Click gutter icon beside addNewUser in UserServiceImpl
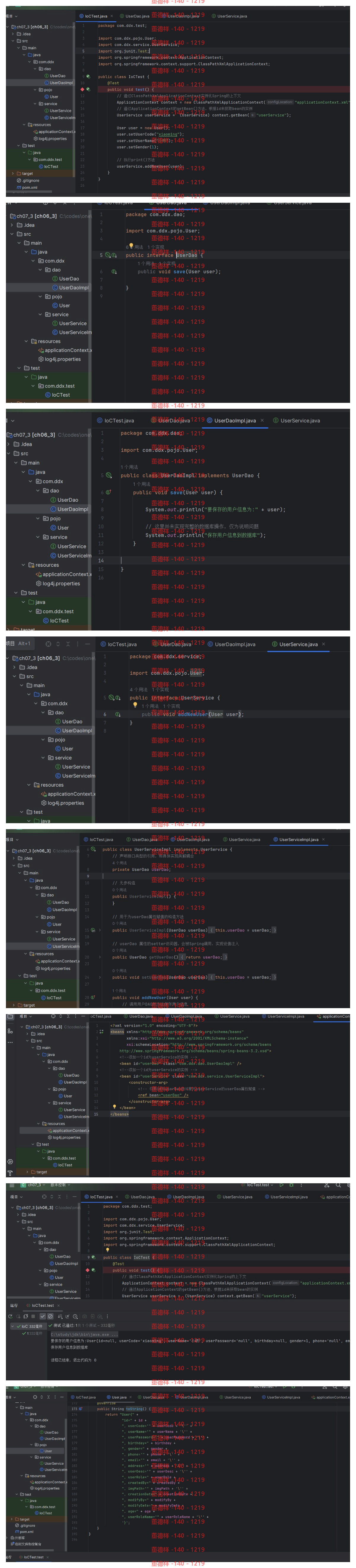The height and width of the screenshot is (1568, 356). pyautogui.click(x=93, y=997)
